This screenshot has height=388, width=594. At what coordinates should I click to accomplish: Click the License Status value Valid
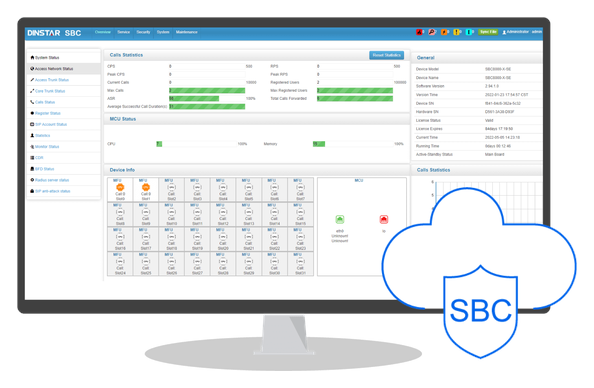coord(489,120)
